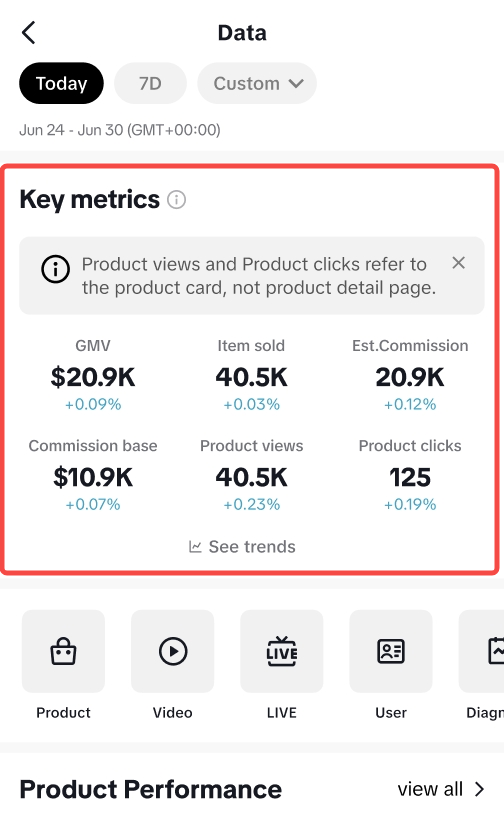
Task: Open the User profile card icon
Action: [x=391, y=651]
